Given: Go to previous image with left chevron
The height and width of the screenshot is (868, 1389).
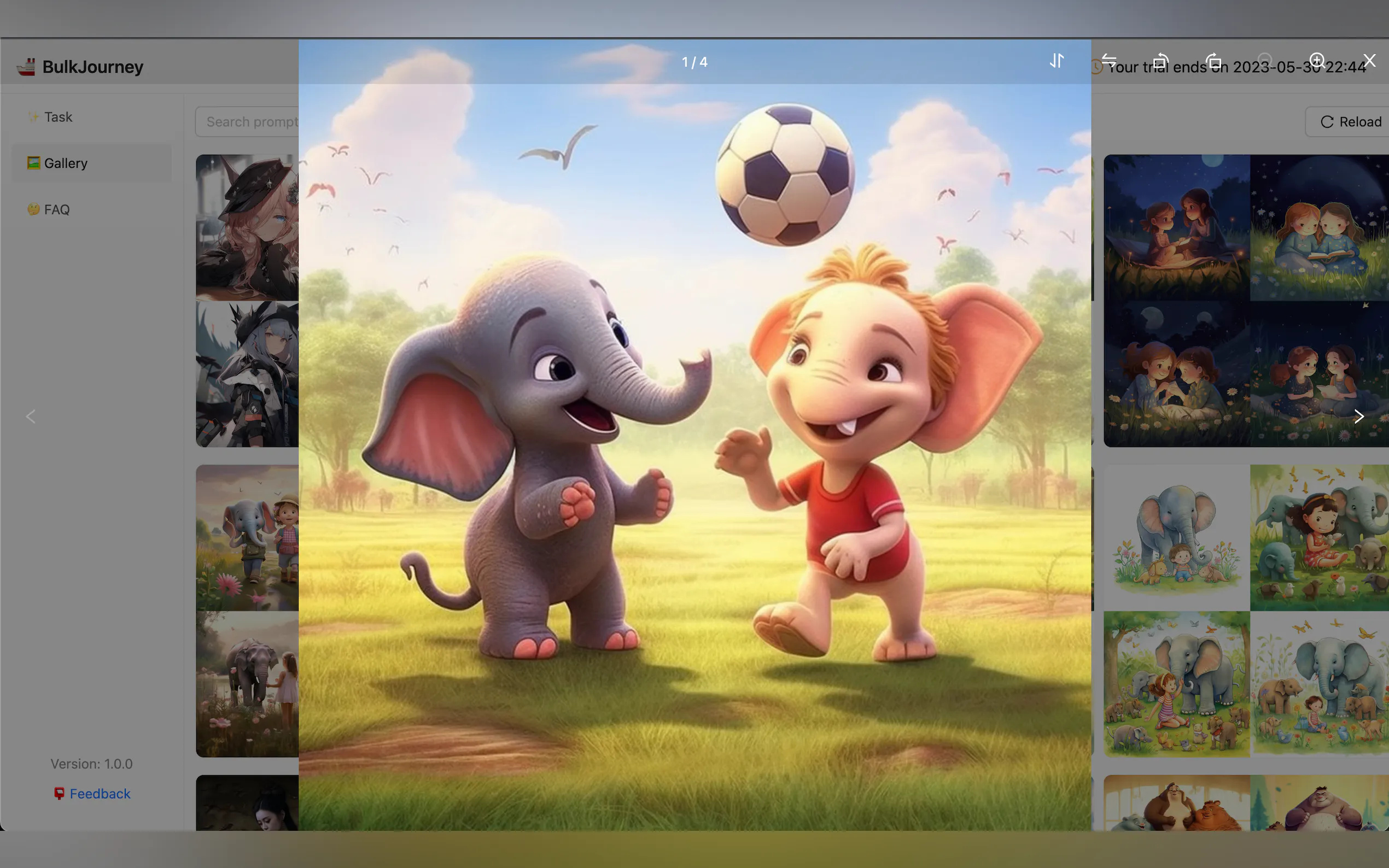Looking at the screenshot, I should (31, 416).
